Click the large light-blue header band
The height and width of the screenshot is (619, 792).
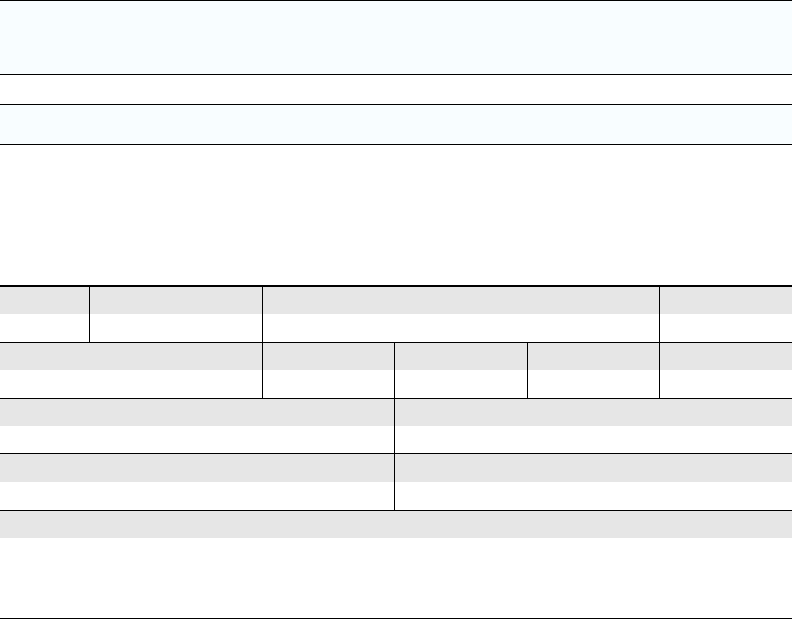pos(396,37)
